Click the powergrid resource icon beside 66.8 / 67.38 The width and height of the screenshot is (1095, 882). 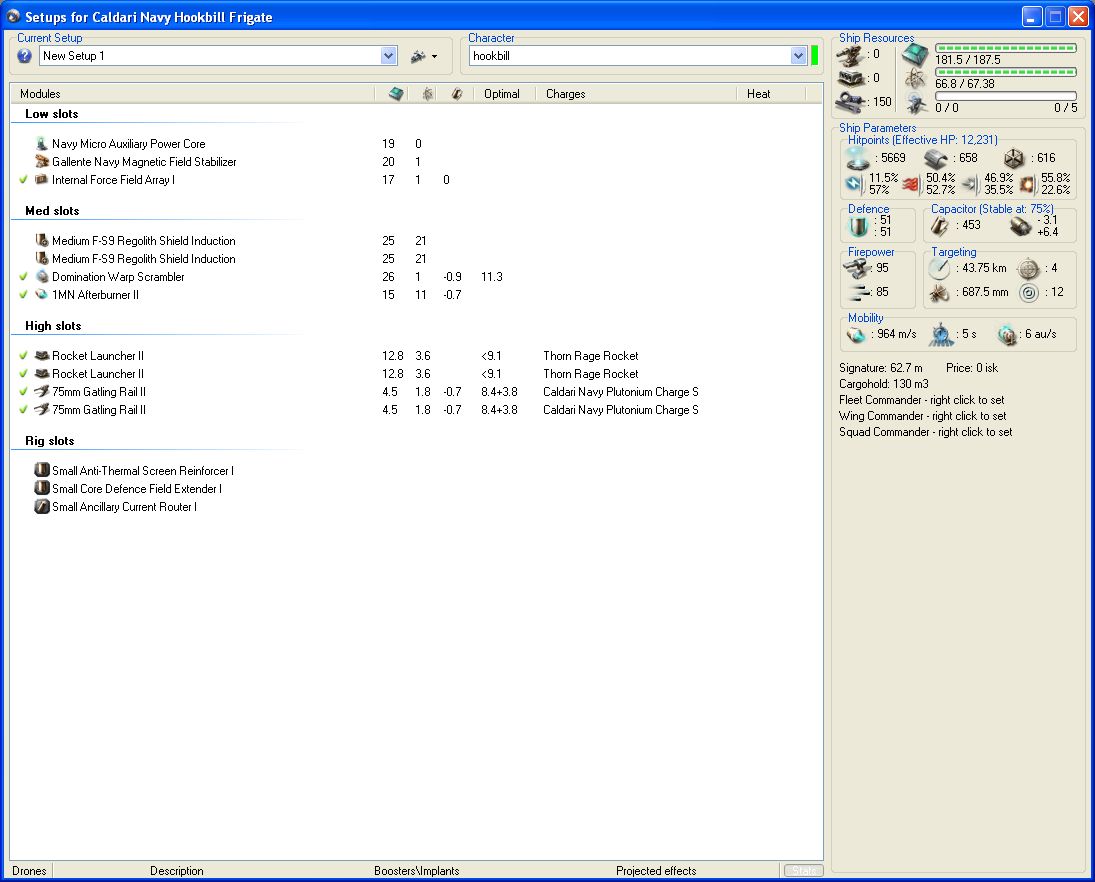[915, 79]
